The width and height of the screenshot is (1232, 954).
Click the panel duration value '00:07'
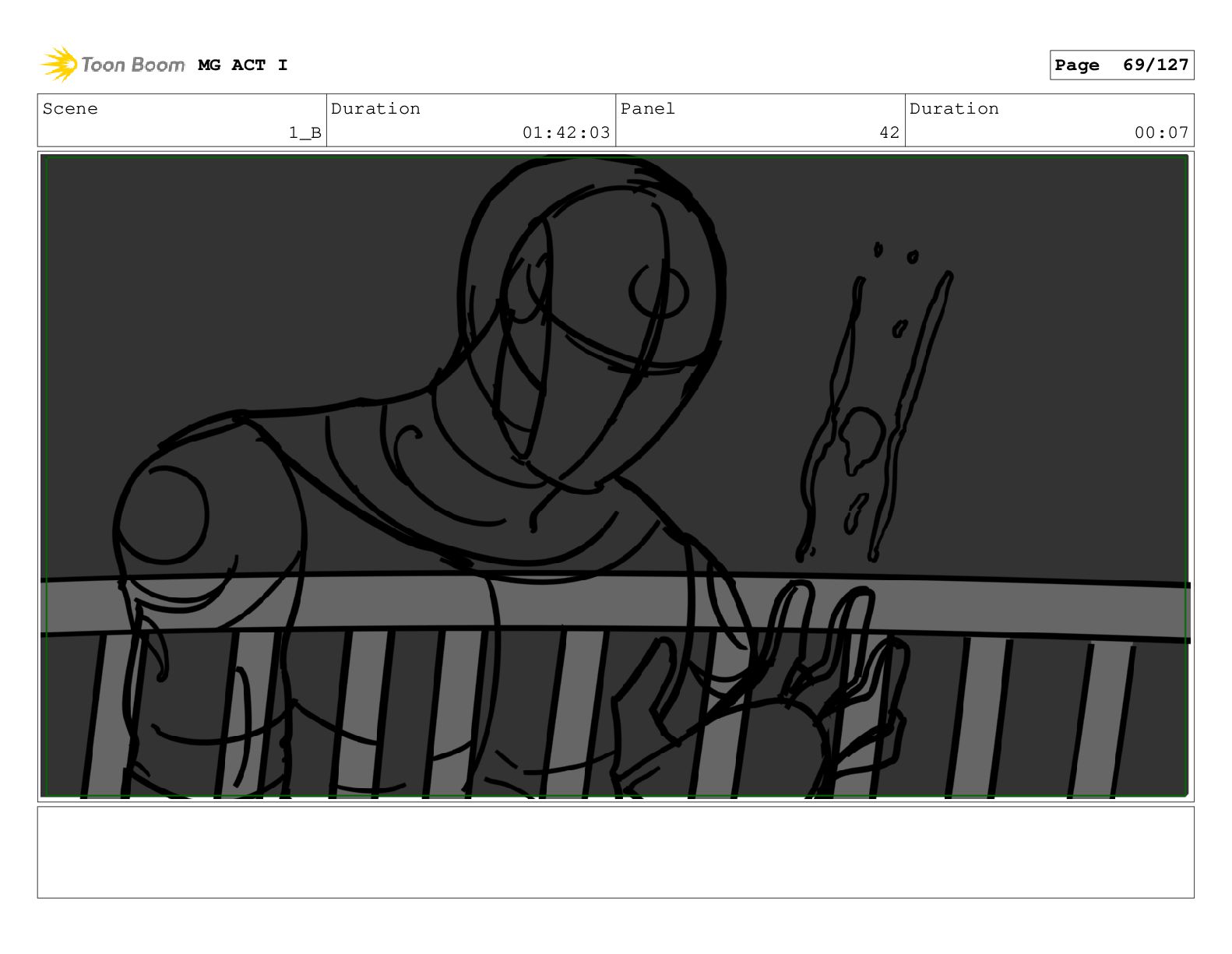1161,133
